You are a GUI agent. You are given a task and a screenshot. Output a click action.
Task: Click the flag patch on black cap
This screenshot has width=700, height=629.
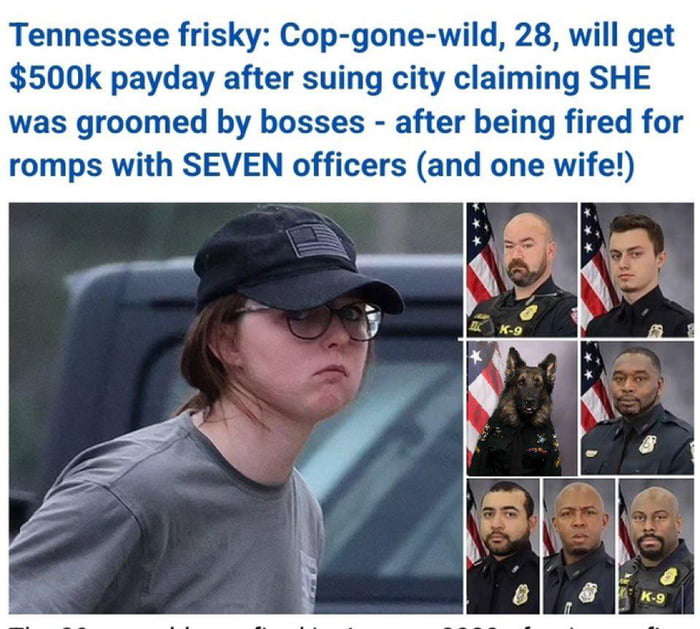(x=317, y=241)
